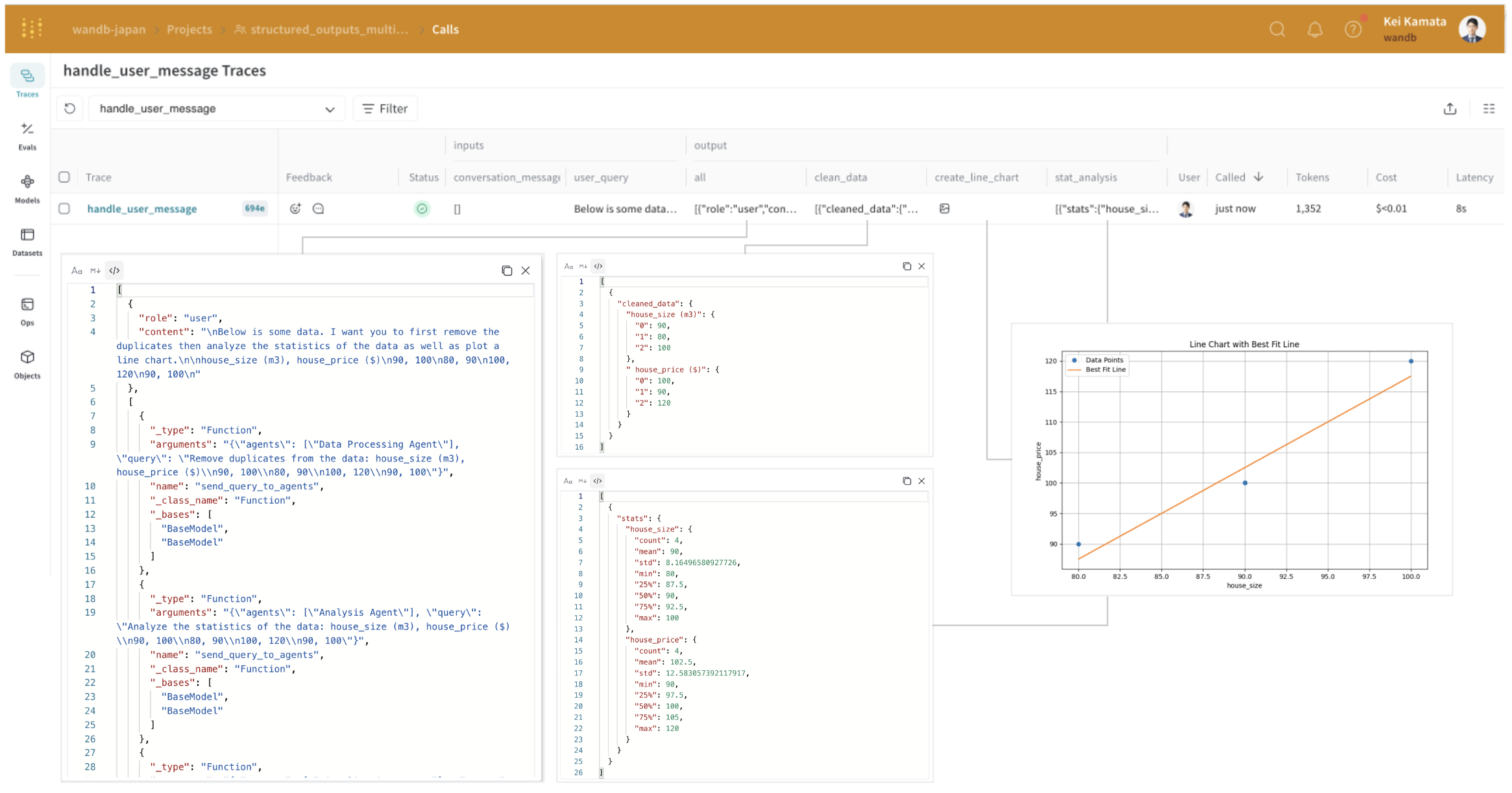Image resolution: width=1512 pixels, height=793 pixels.
Task: Open the handle_user_message trace link
Action: (142, 208)
